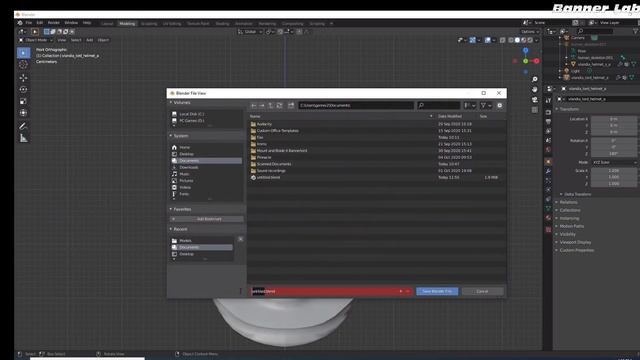Increment the filename number with the plus button

click(401, 291)
